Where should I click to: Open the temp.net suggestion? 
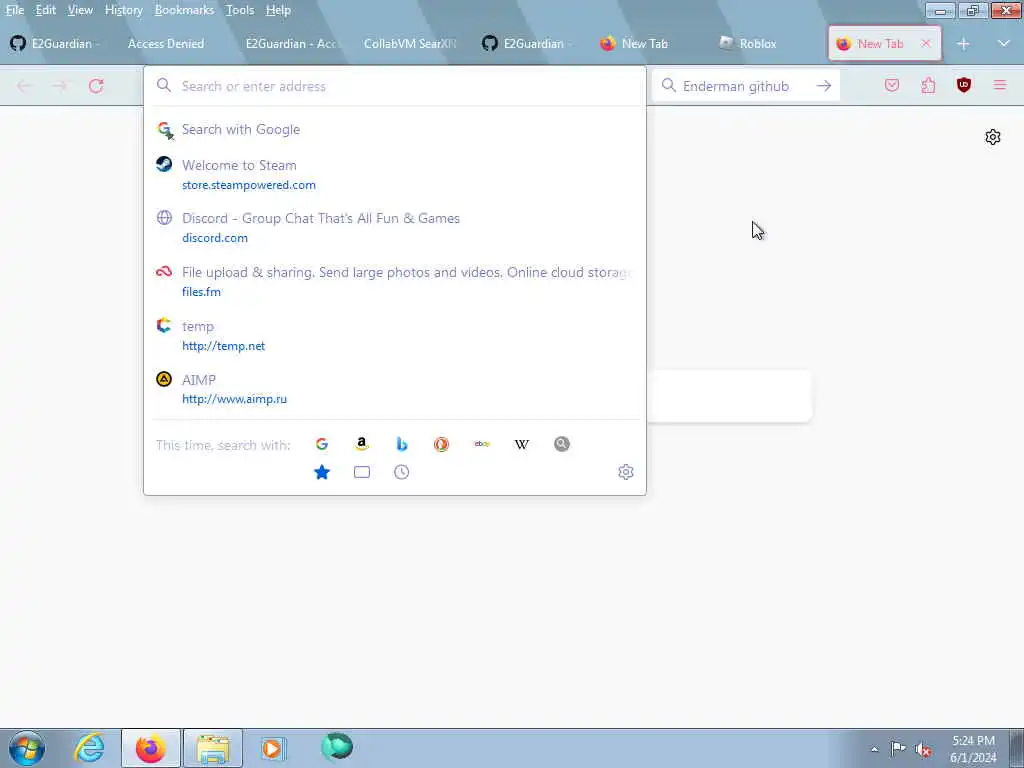(x=394, y=336)
